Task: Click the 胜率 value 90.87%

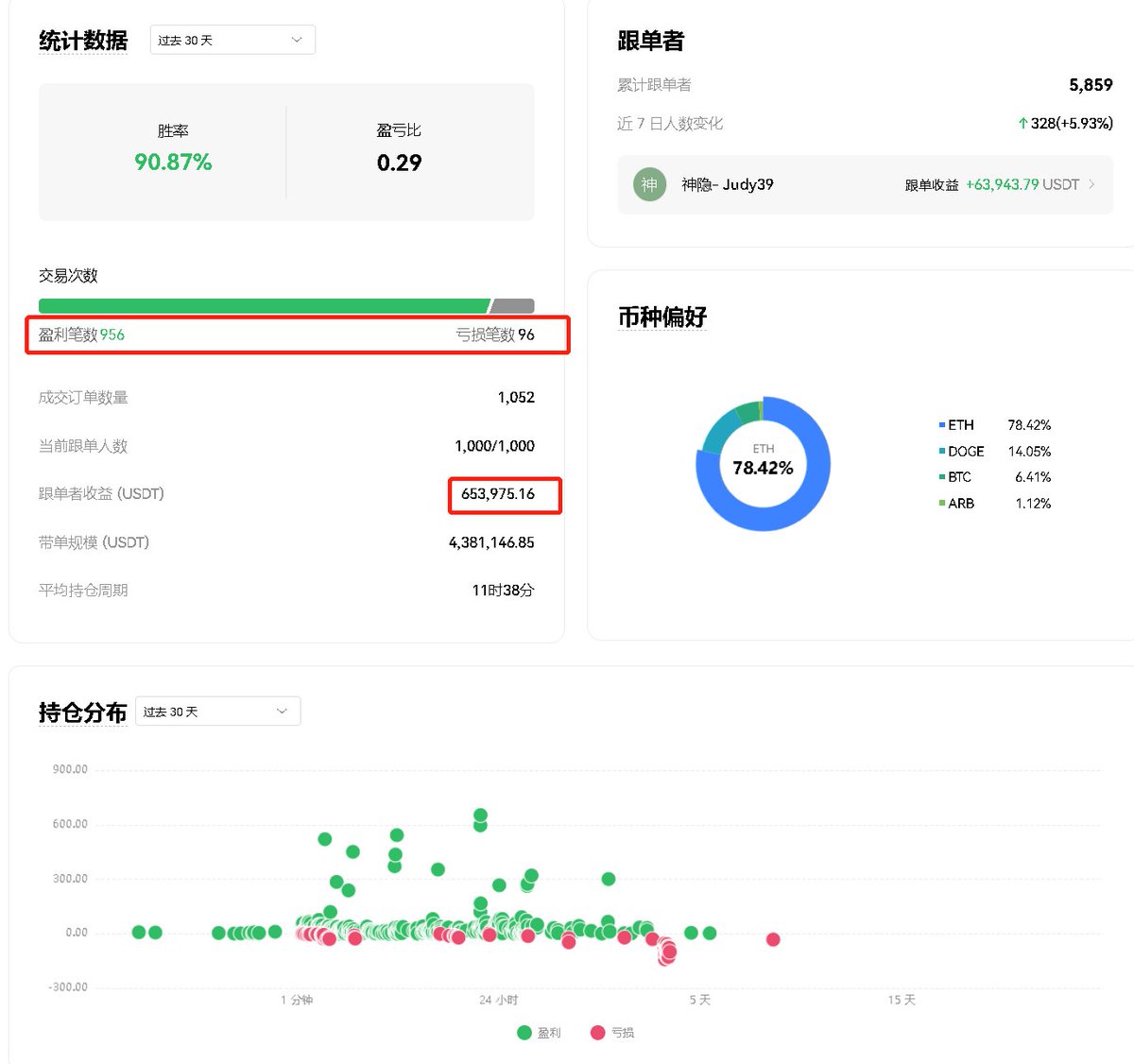Action: click(x=173, y=163)
